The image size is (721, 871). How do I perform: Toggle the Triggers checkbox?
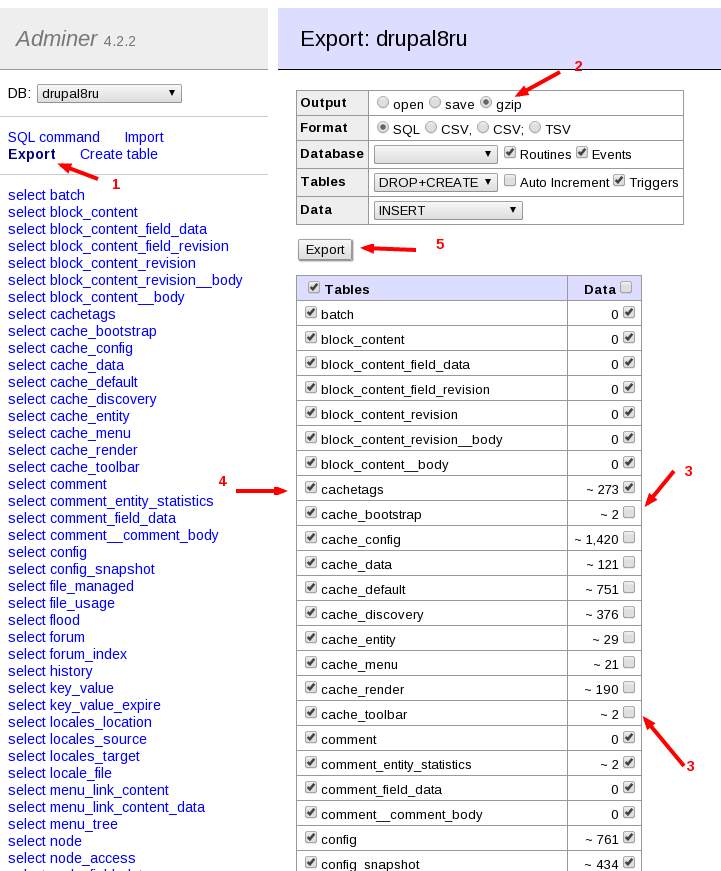click(619, 181)
